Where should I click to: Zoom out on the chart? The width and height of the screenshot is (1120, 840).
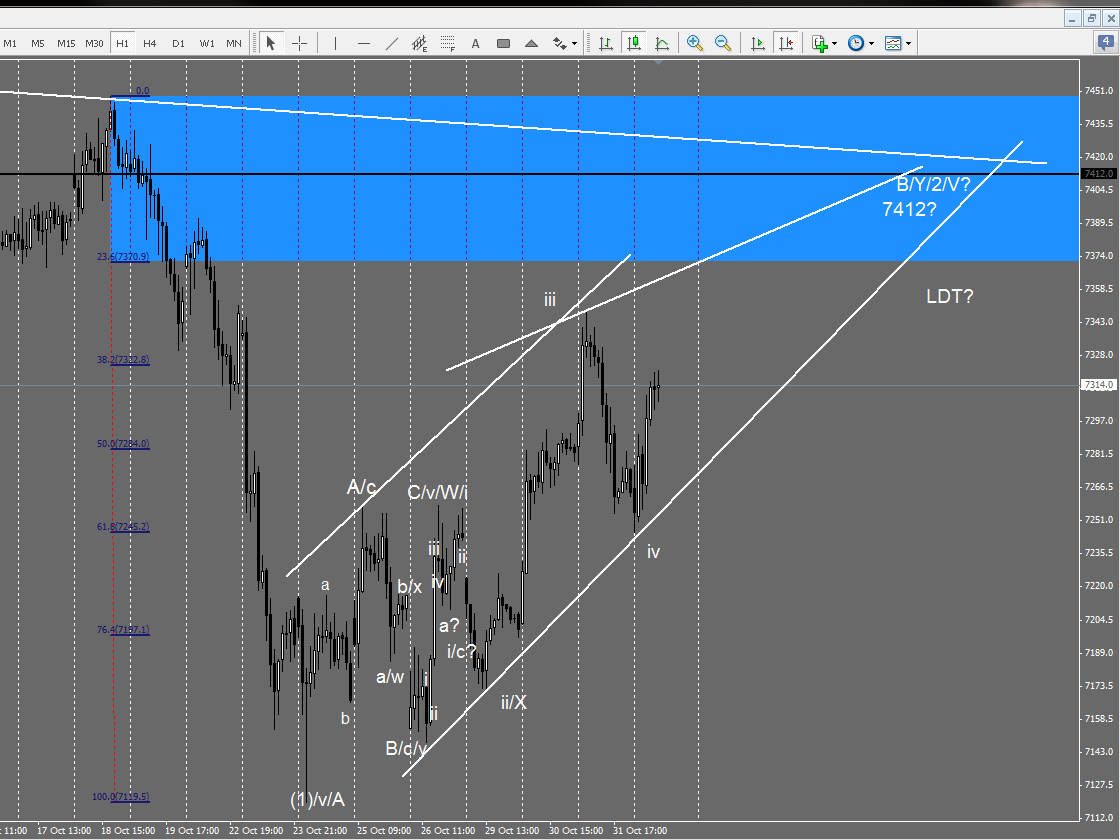[x=722, y=43]
